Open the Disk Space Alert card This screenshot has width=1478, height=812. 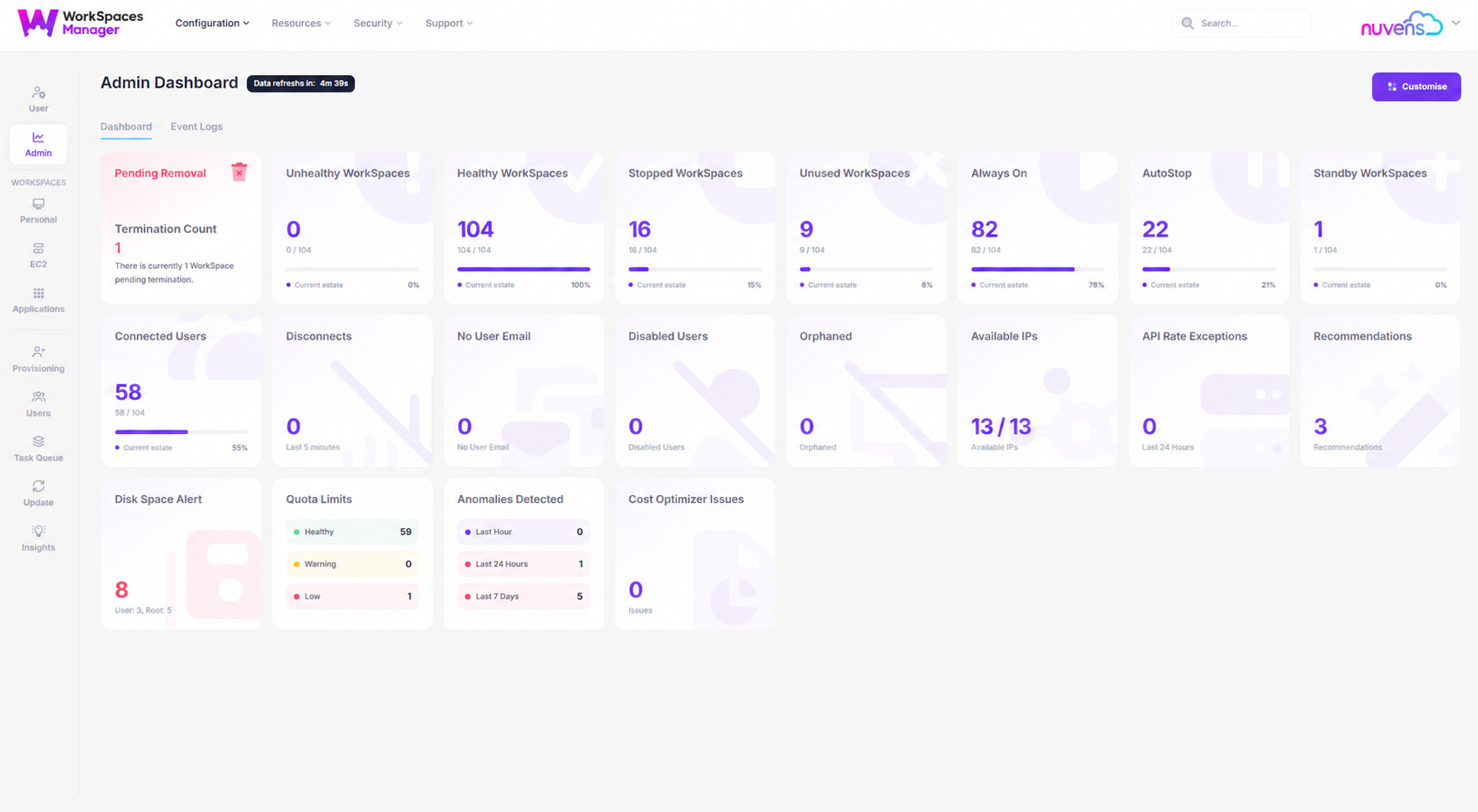[x=181, y=554]
